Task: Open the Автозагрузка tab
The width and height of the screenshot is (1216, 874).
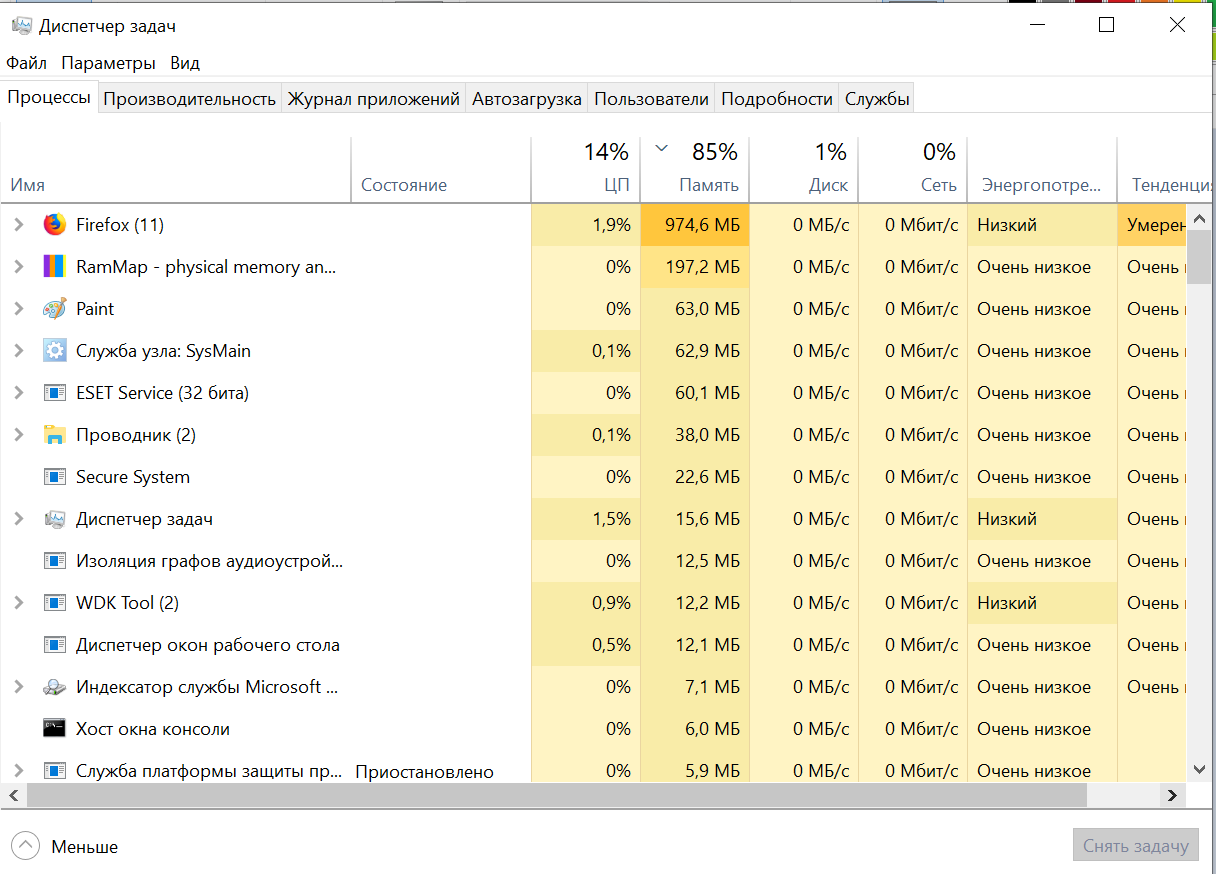Action: pos(527,99)
